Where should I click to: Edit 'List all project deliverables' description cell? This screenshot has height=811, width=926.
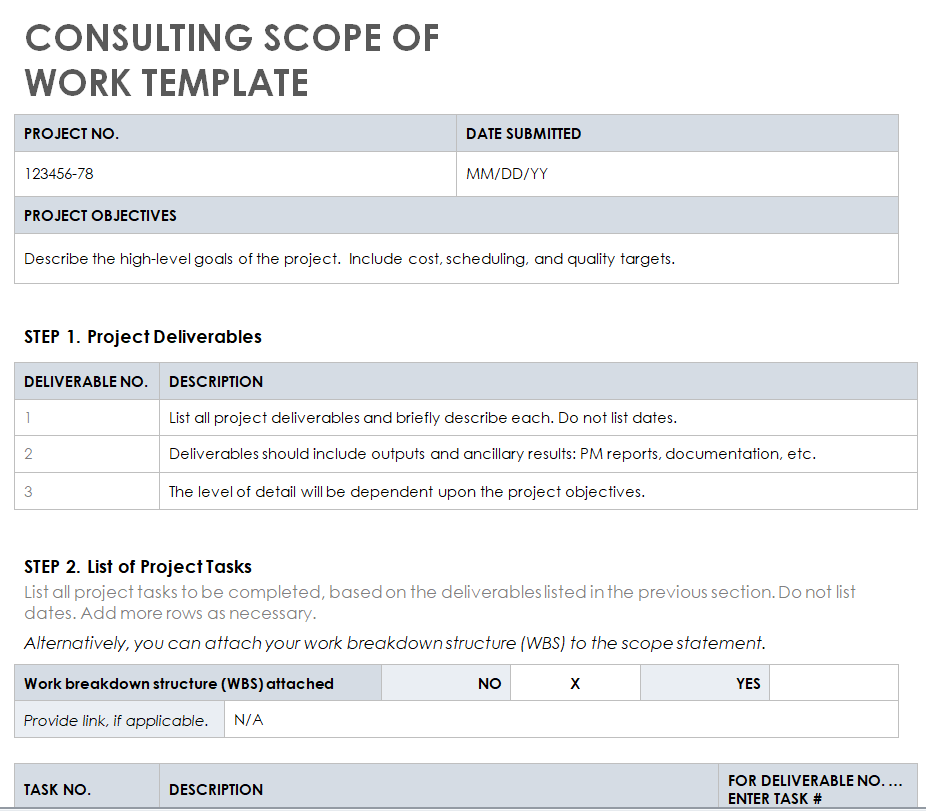[537, 418]
